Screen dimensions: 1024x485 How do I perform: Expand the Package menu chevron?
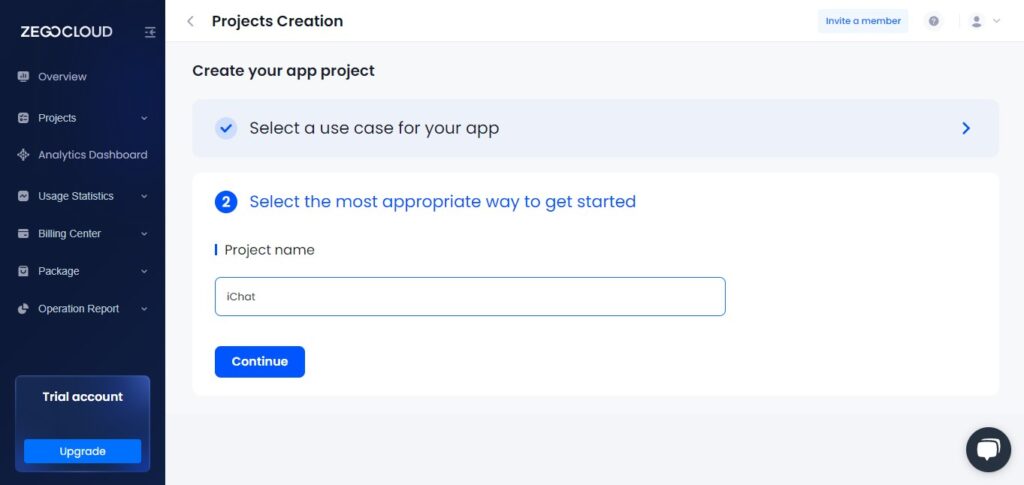(x=144, y=271)
